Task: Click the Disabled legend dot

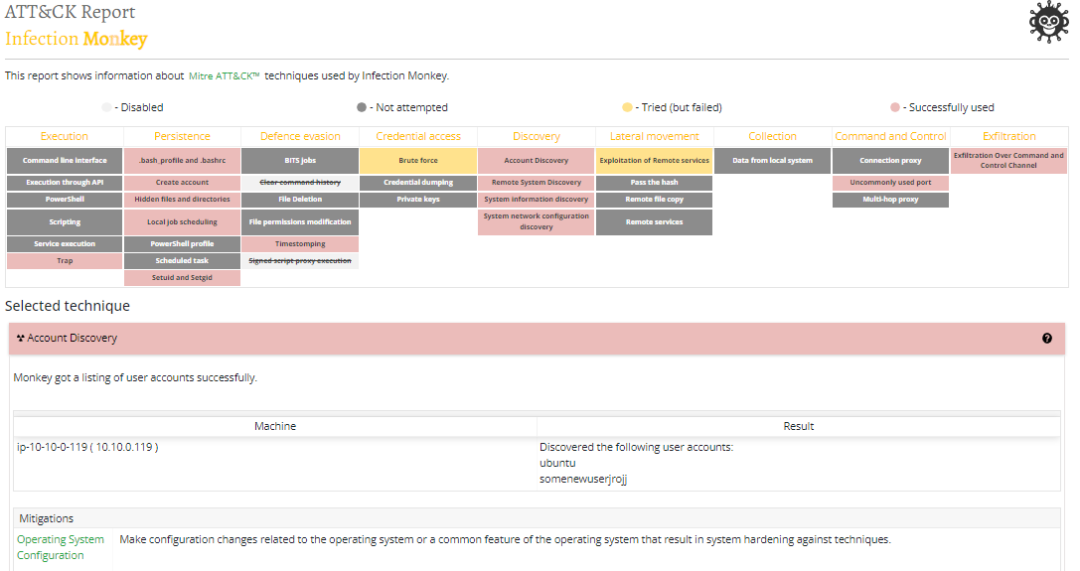Action: pos(106,107)
